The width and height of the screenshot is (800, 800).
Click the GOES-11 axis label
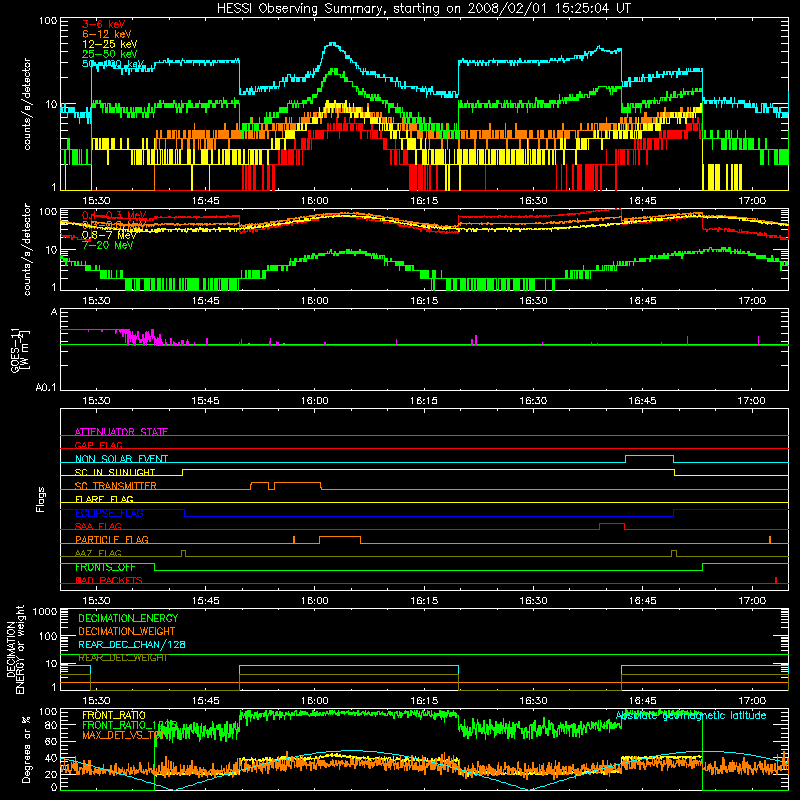pyautogui.click(x=19, y=350)
